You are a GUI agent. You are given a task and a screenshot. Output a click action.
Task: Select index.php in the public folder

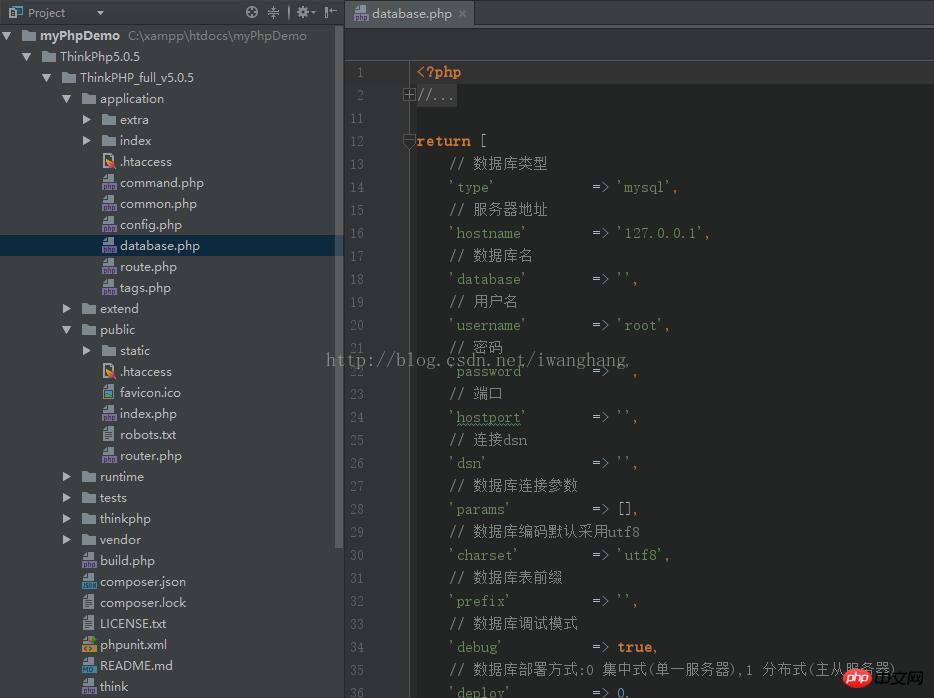(148, 413)
